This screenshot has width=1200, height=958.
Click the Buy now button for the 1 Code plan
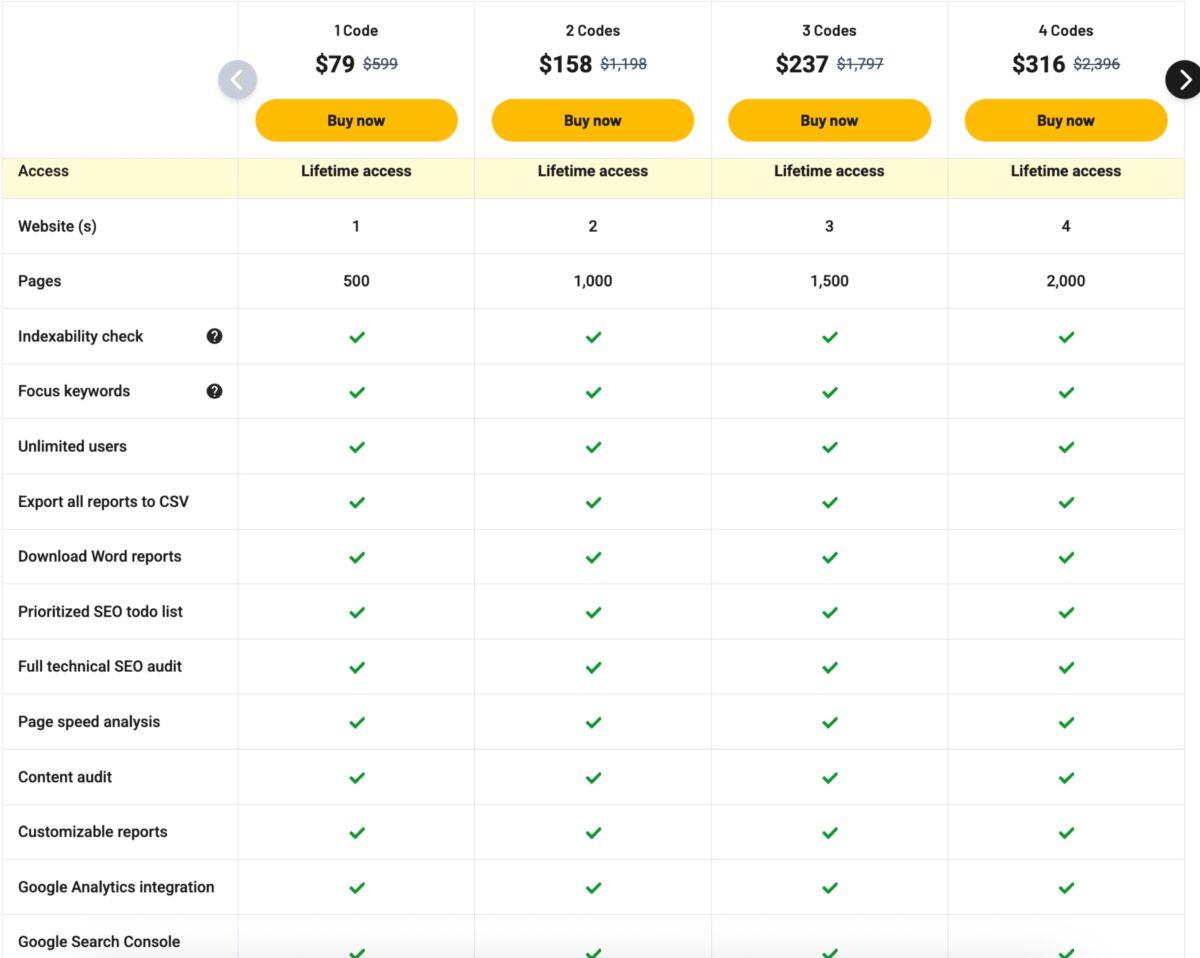356,119
